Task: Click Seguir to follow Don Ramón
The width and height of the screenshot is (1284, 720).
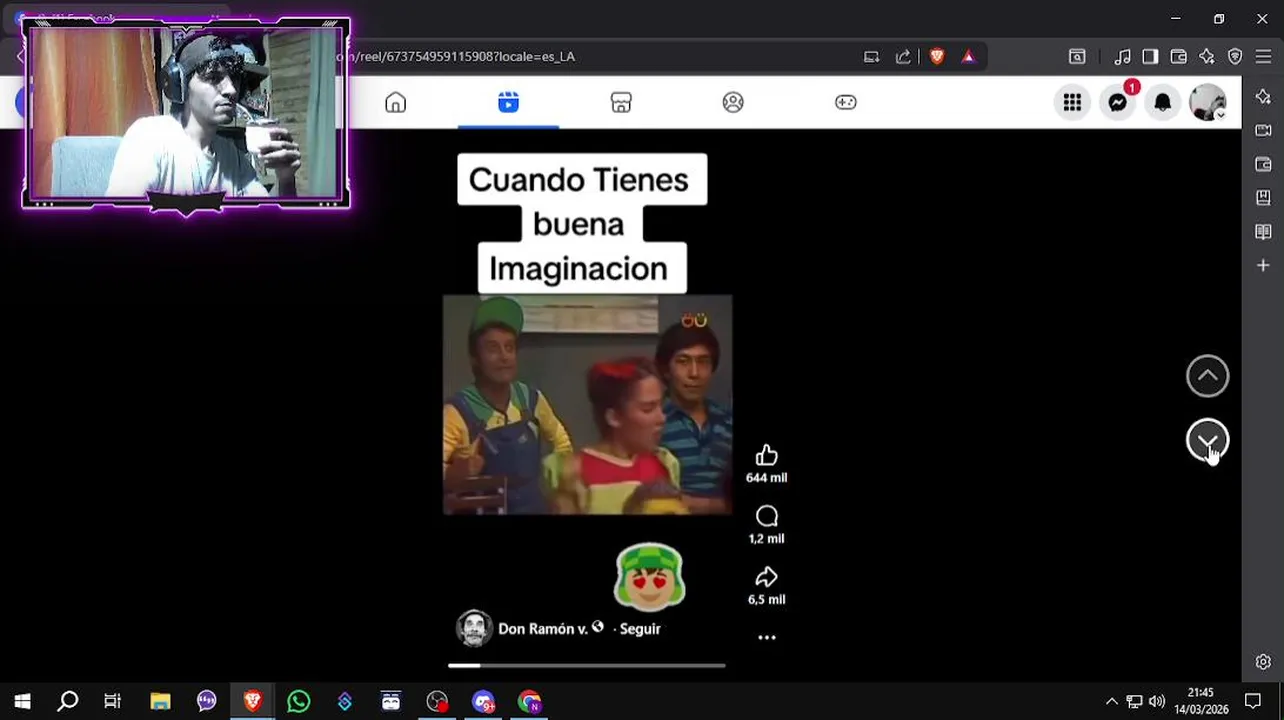Action: 640,629
